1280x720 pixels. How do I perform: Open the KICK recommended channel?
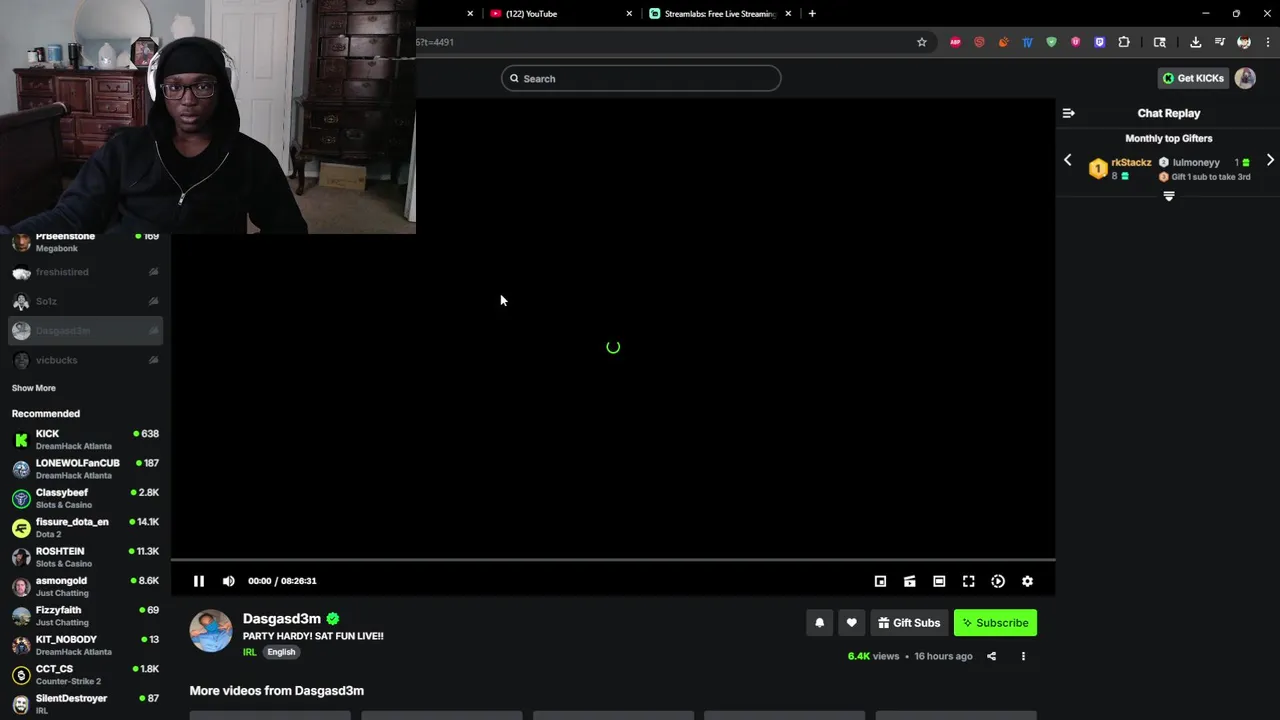85,439
